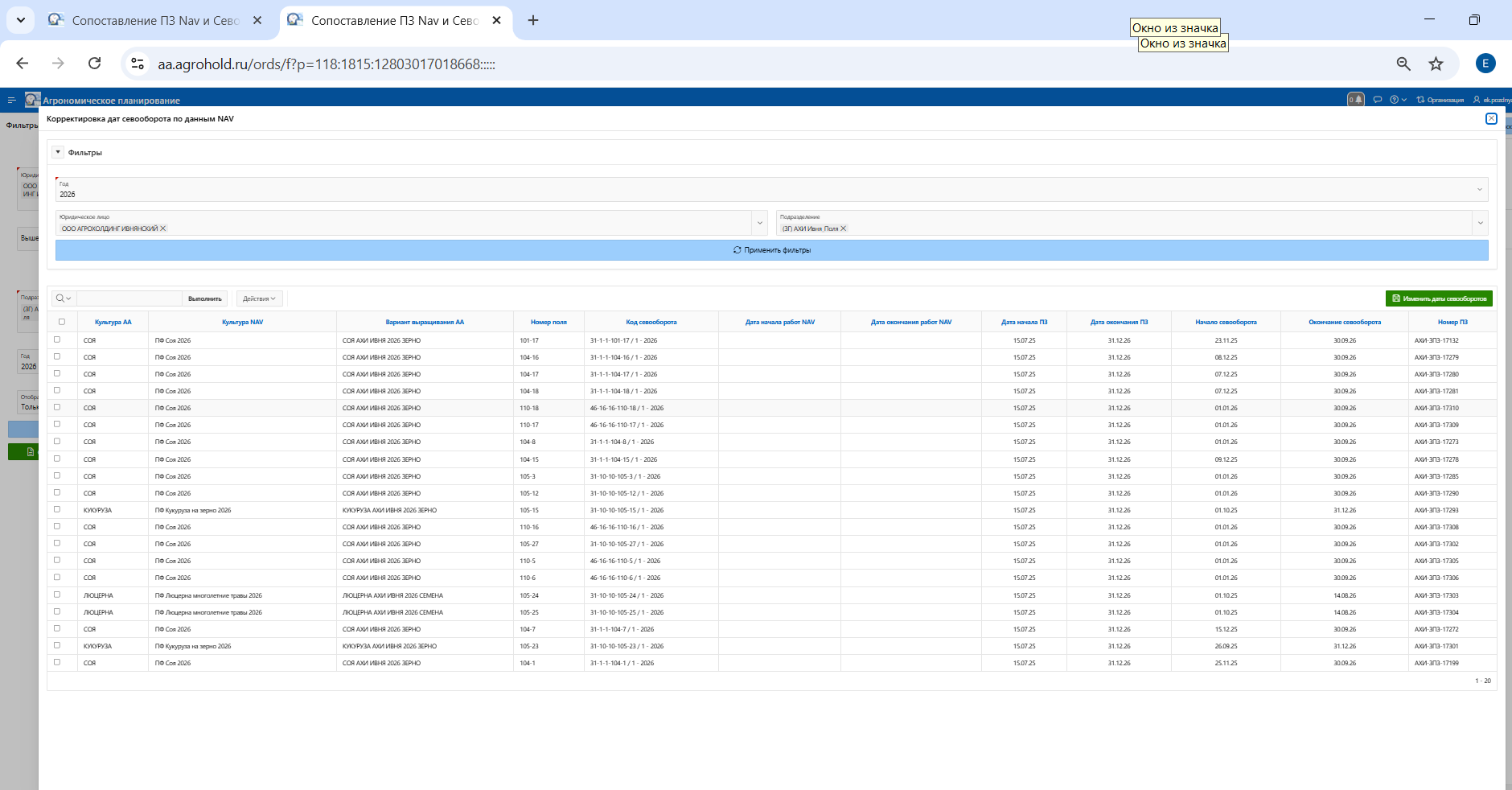Screen dimensions: 1512x790
Task: Select all rows with the header checkbox
Action: click(x=62, y=322)
